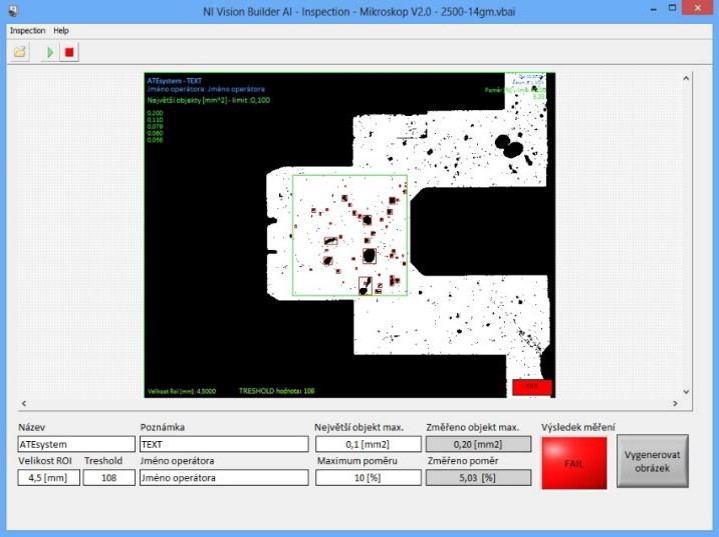Click TRESHOLD hodnota: 108 overlay text

277,391
